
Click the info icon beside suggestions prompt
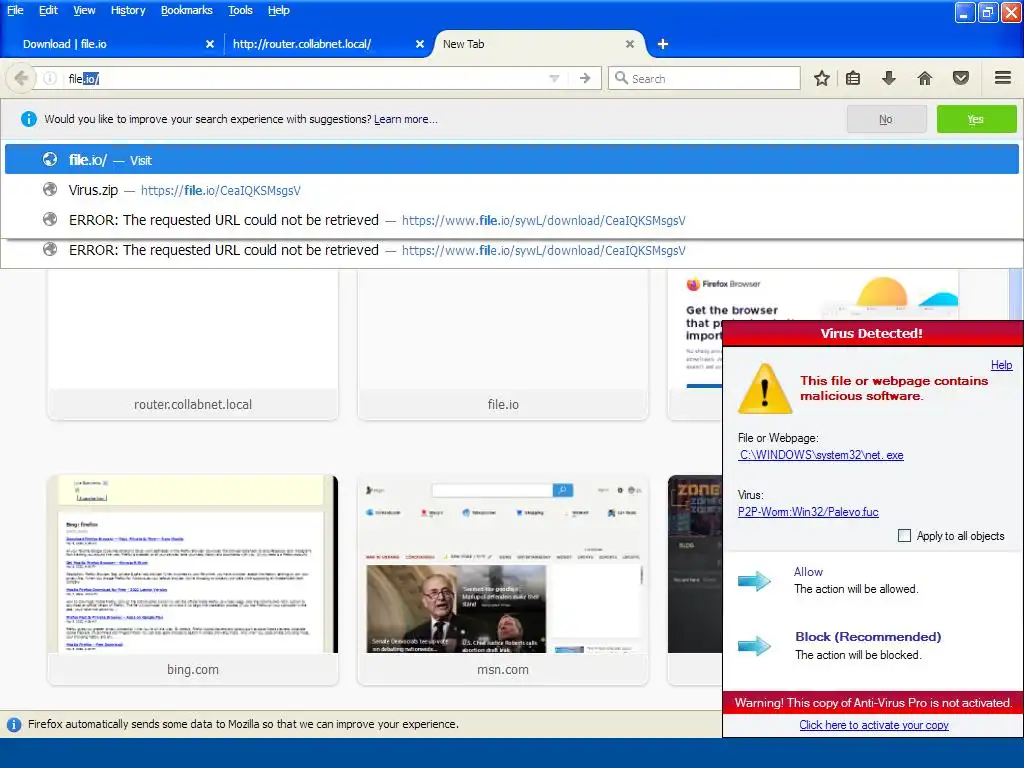click(x=29, y=120)
